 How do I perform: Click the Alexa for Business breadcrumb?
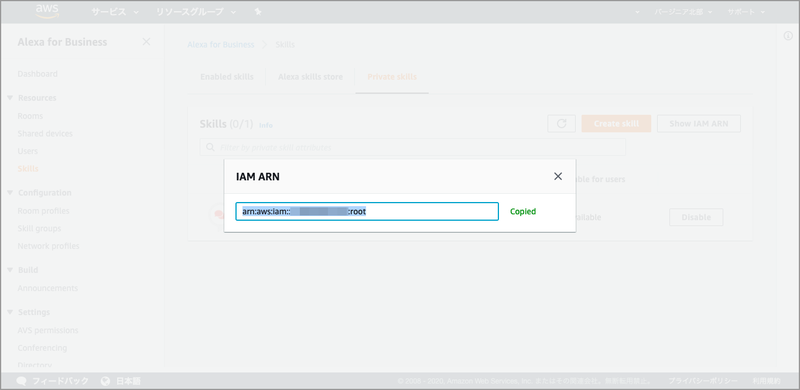coord(220,44)
